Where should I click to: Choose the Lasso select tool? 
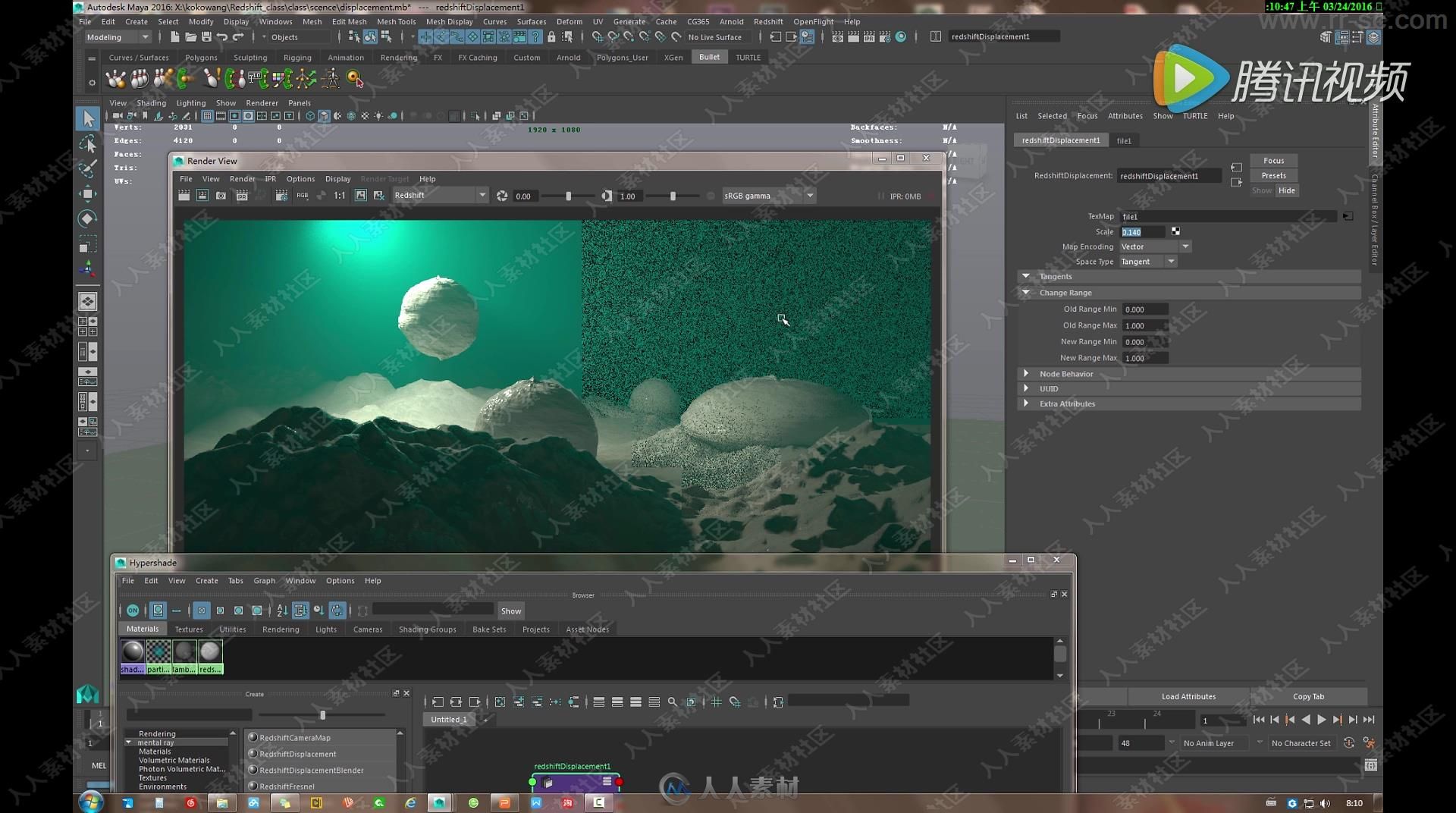click(x=88, y=143)
